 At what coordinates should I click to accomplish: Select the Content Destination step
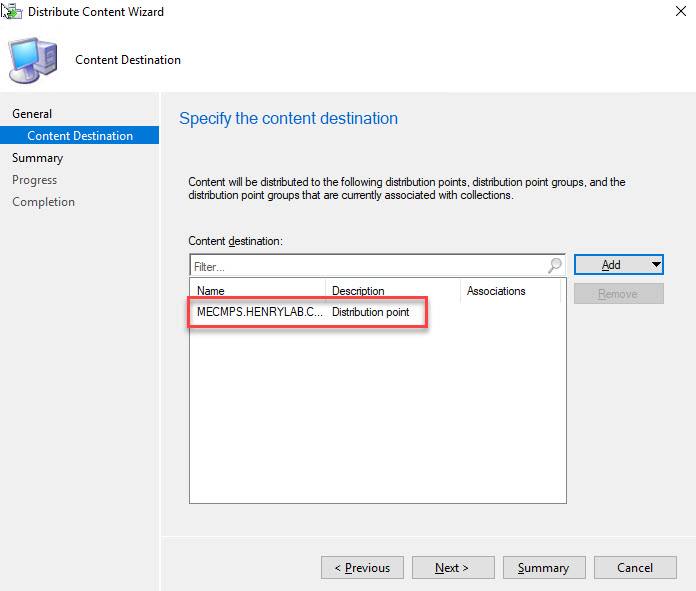(x=80, y=136)
